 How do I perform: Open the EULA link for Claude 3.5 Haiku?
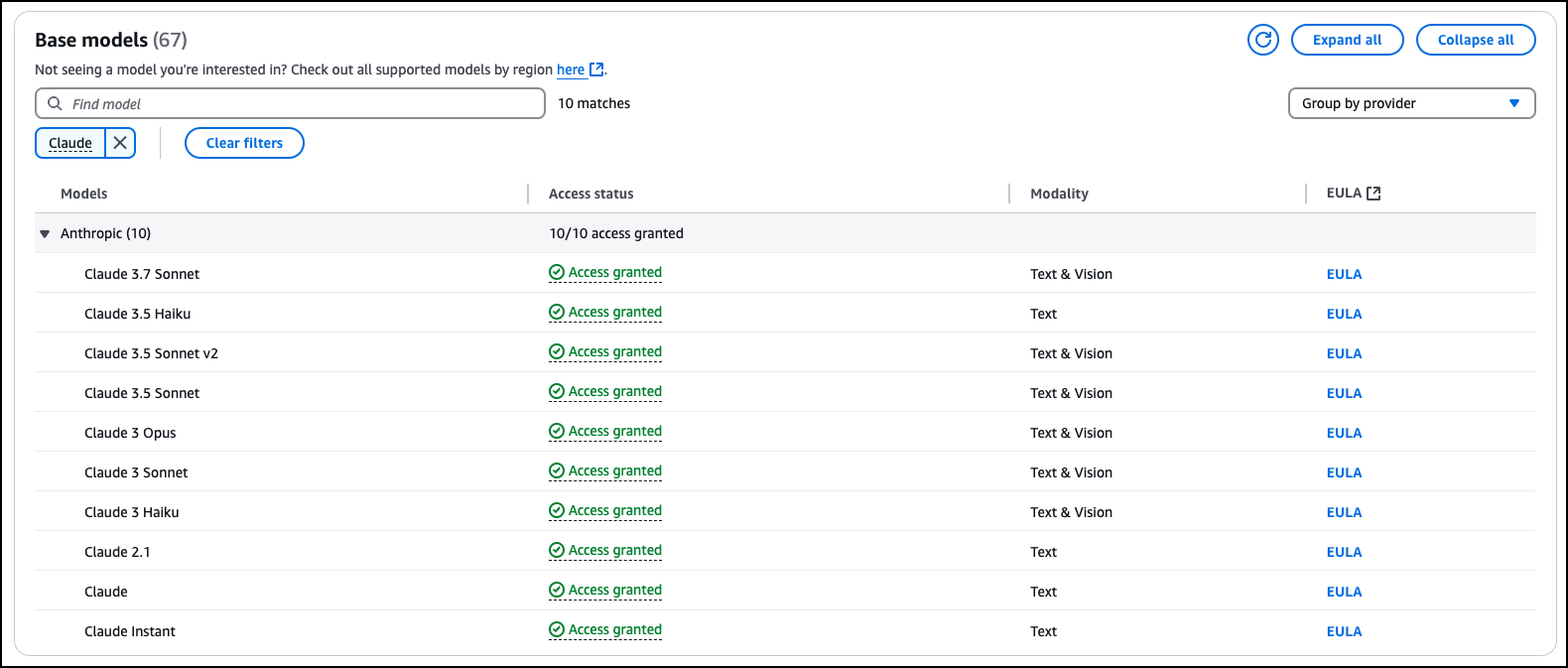click(1344, 314)
